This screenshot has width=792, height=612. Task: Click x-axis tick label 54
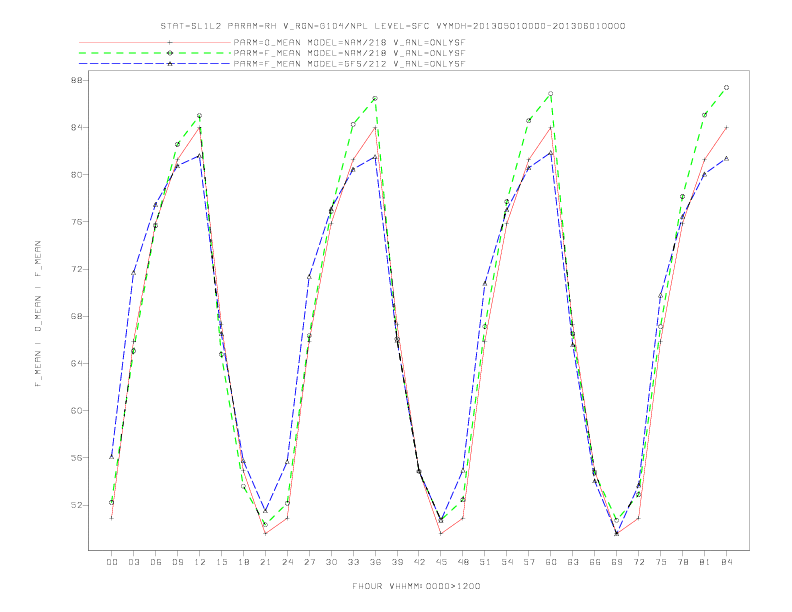pyautogui.click(x=507, y=562)
